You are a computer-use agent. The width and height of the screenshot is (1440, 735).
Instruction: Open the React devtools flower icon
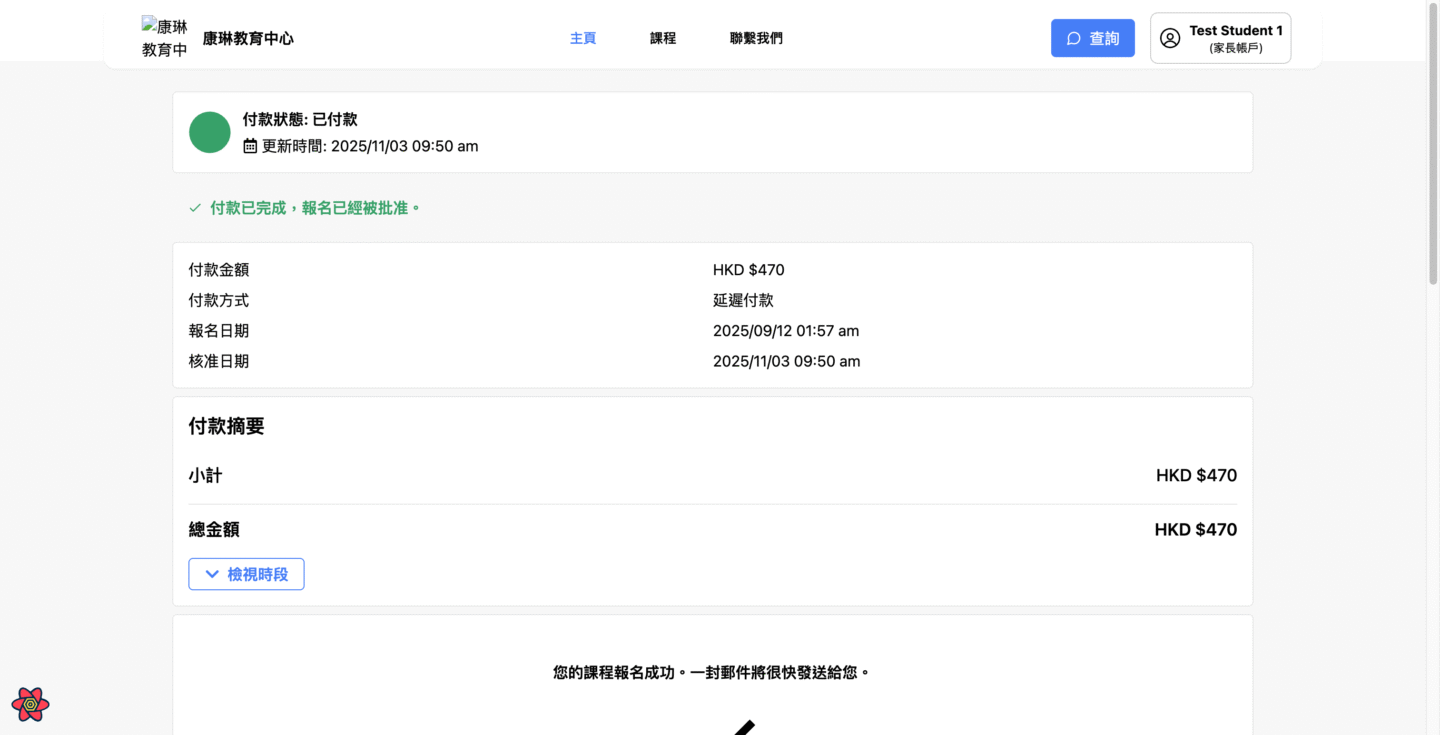click(30, 704)
